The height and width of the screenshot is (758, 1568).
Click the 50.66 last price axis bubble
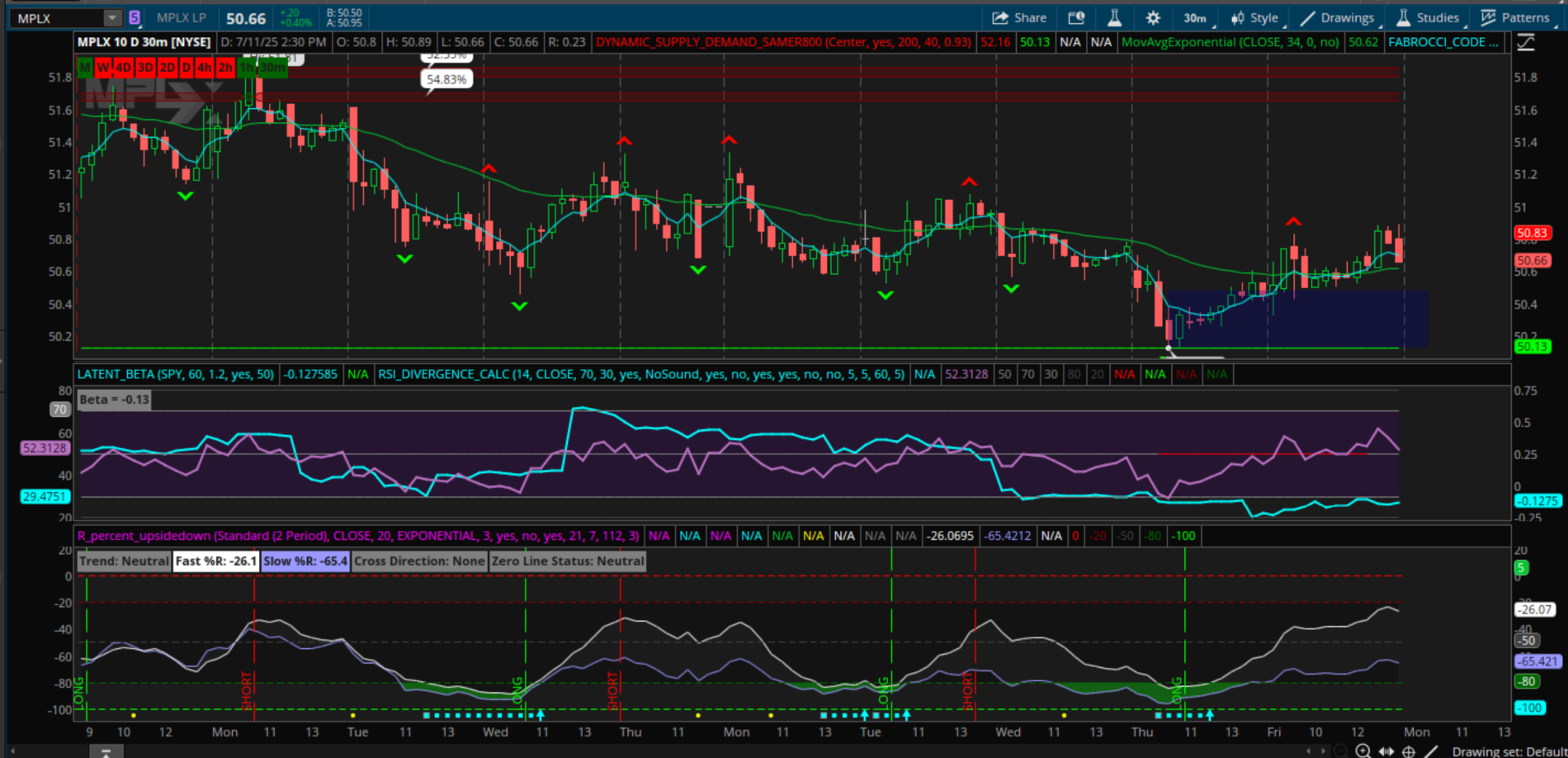point(1532,260)
